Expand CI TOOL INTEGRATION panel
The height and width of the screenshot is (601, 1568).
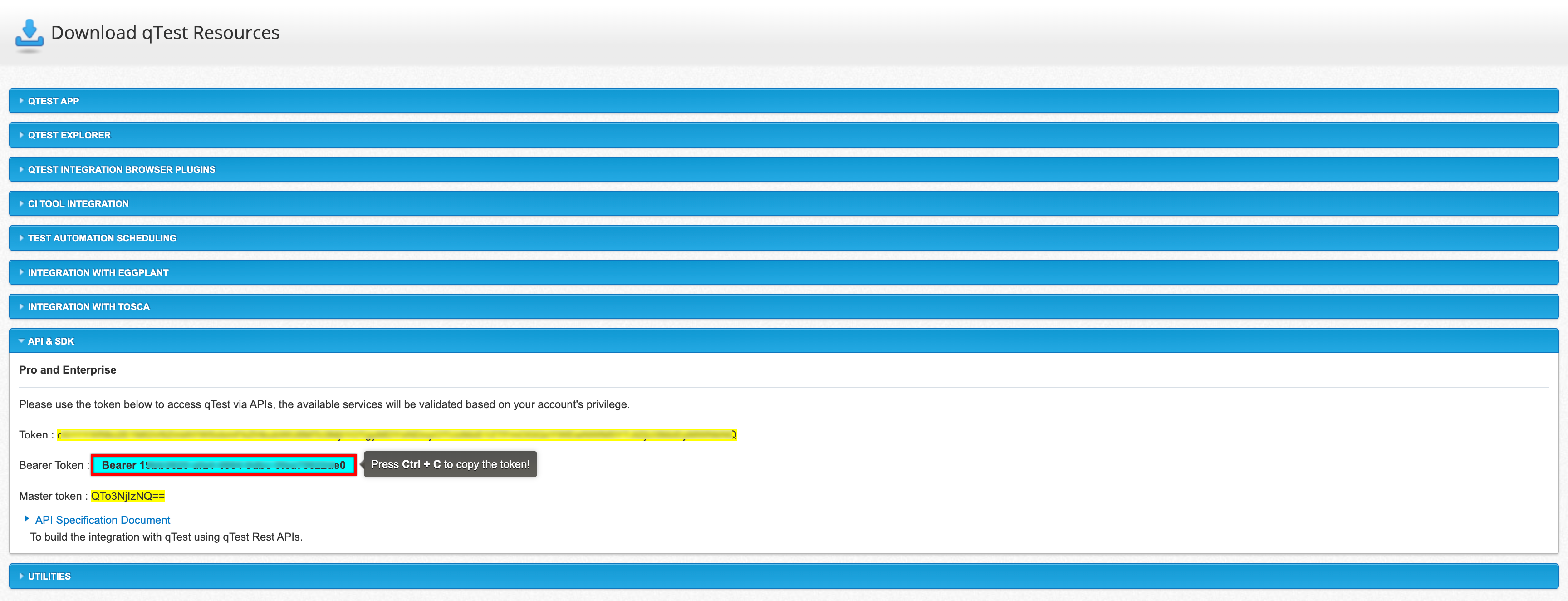(78, 204)
